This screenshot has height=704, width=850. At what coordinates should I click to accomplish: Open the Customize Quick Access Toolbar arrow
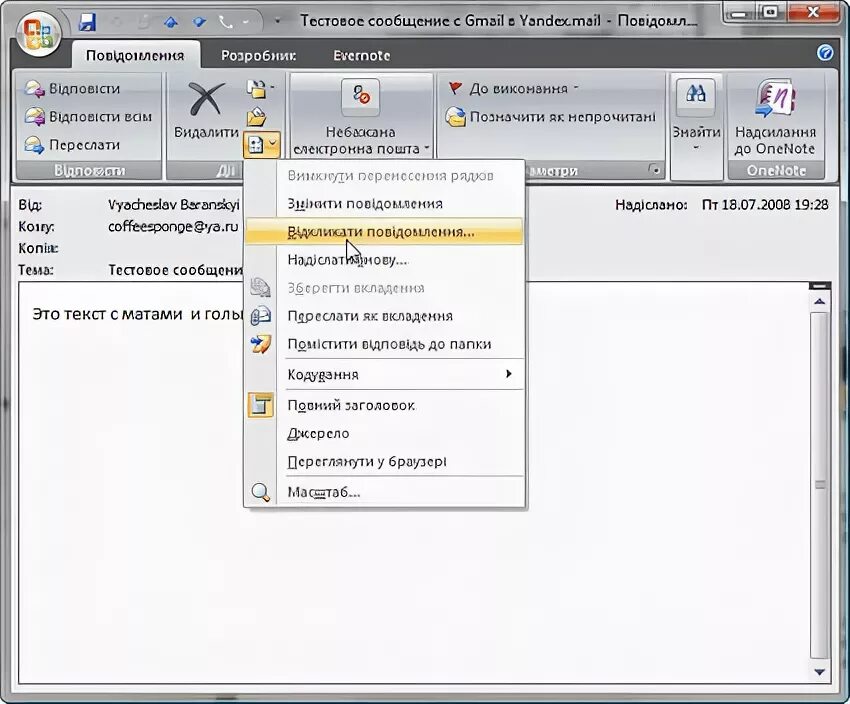coord(278,22)
